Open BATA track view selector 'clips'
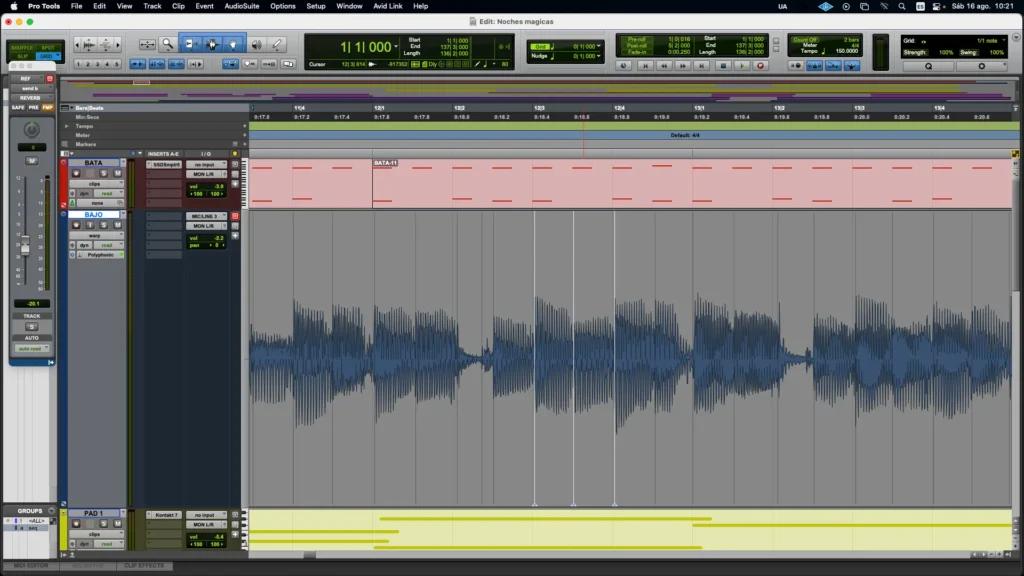 [97, 184]
